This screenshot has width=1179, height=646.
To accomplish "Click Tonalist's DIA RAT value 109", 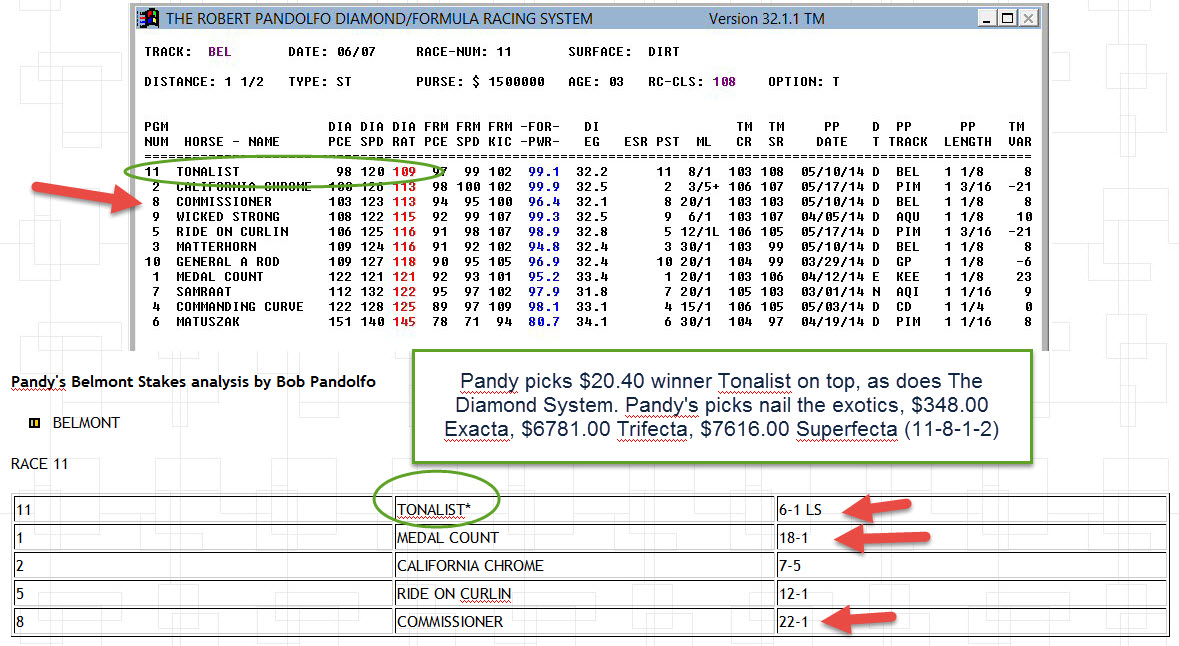I will [x=404, y=171].
